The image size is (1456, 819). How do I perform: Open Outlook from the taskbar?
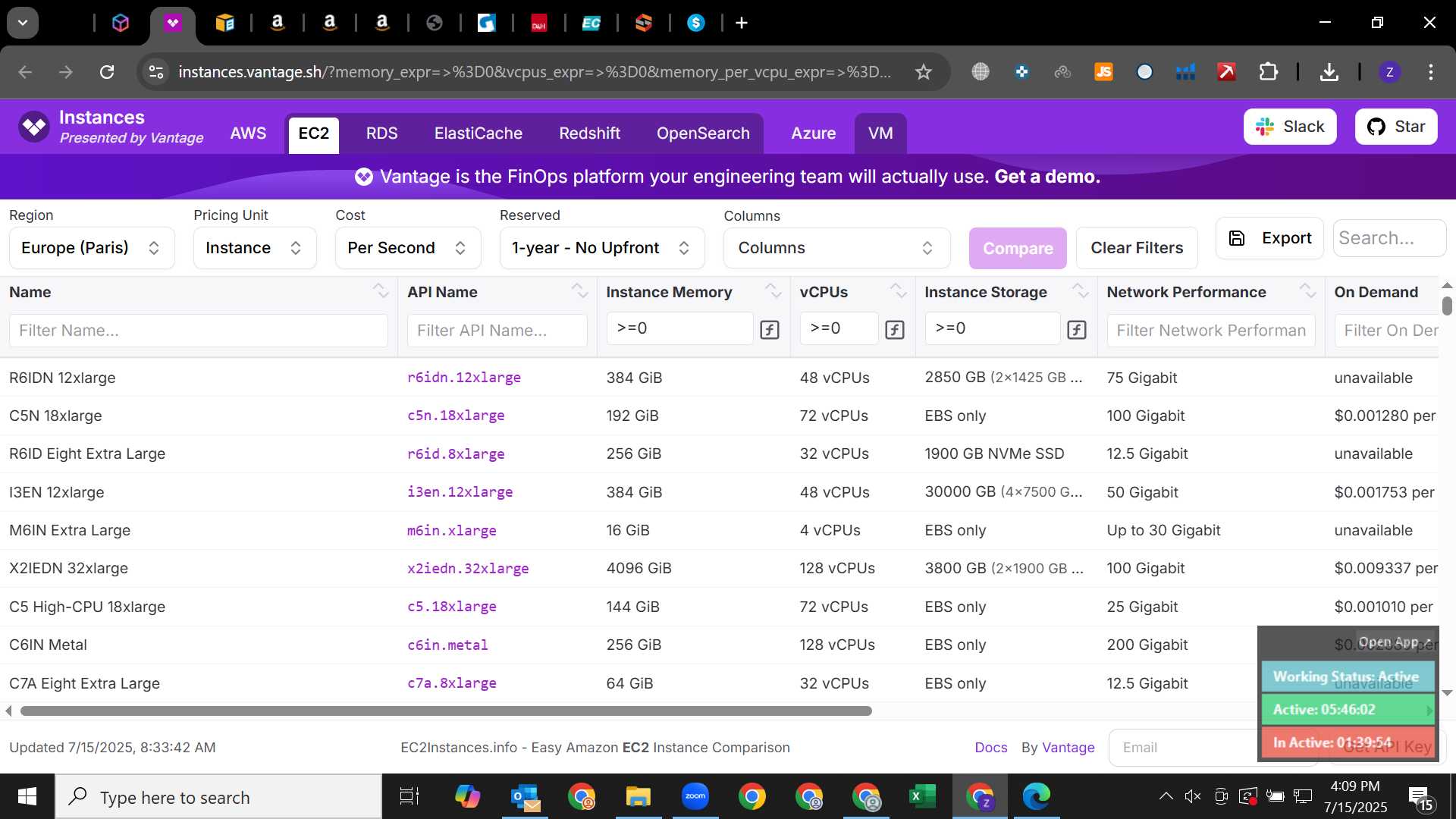click(x=525, y=796)
